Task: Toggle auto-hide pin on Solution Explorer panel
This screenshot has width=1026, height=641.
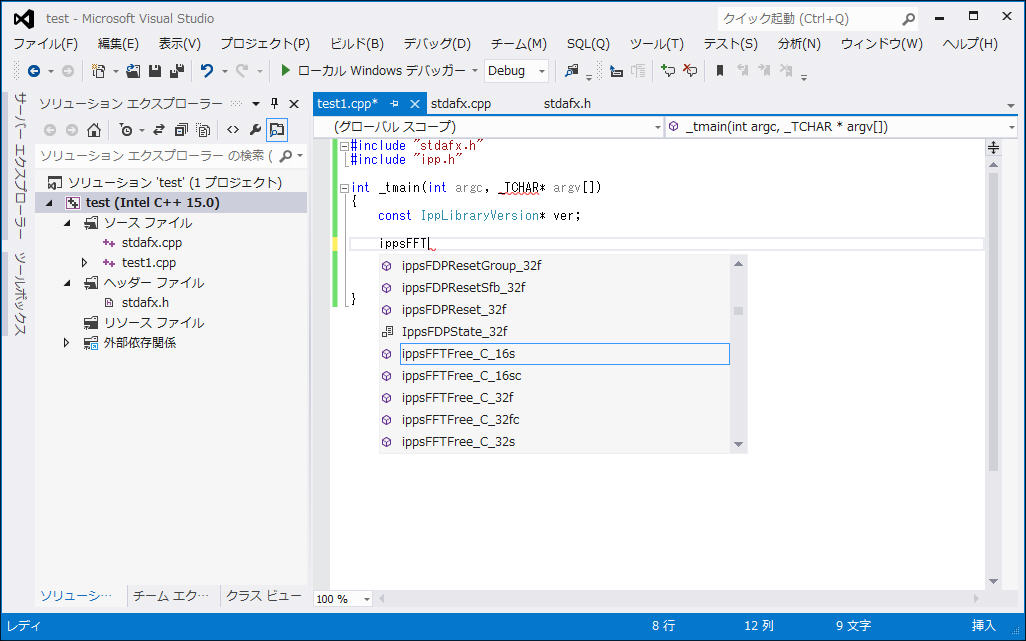Action: tap(275, 103)
